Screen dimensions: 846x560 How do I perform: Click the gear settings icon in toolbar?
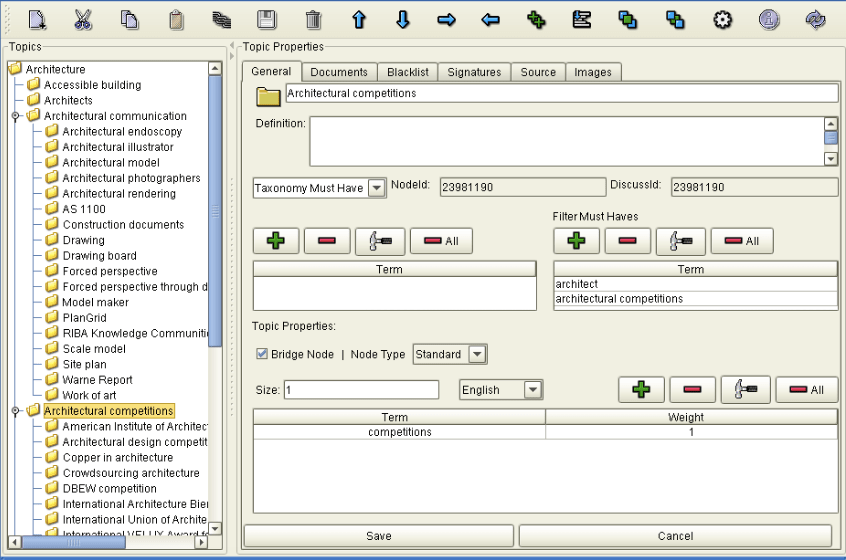click(722, 19)
